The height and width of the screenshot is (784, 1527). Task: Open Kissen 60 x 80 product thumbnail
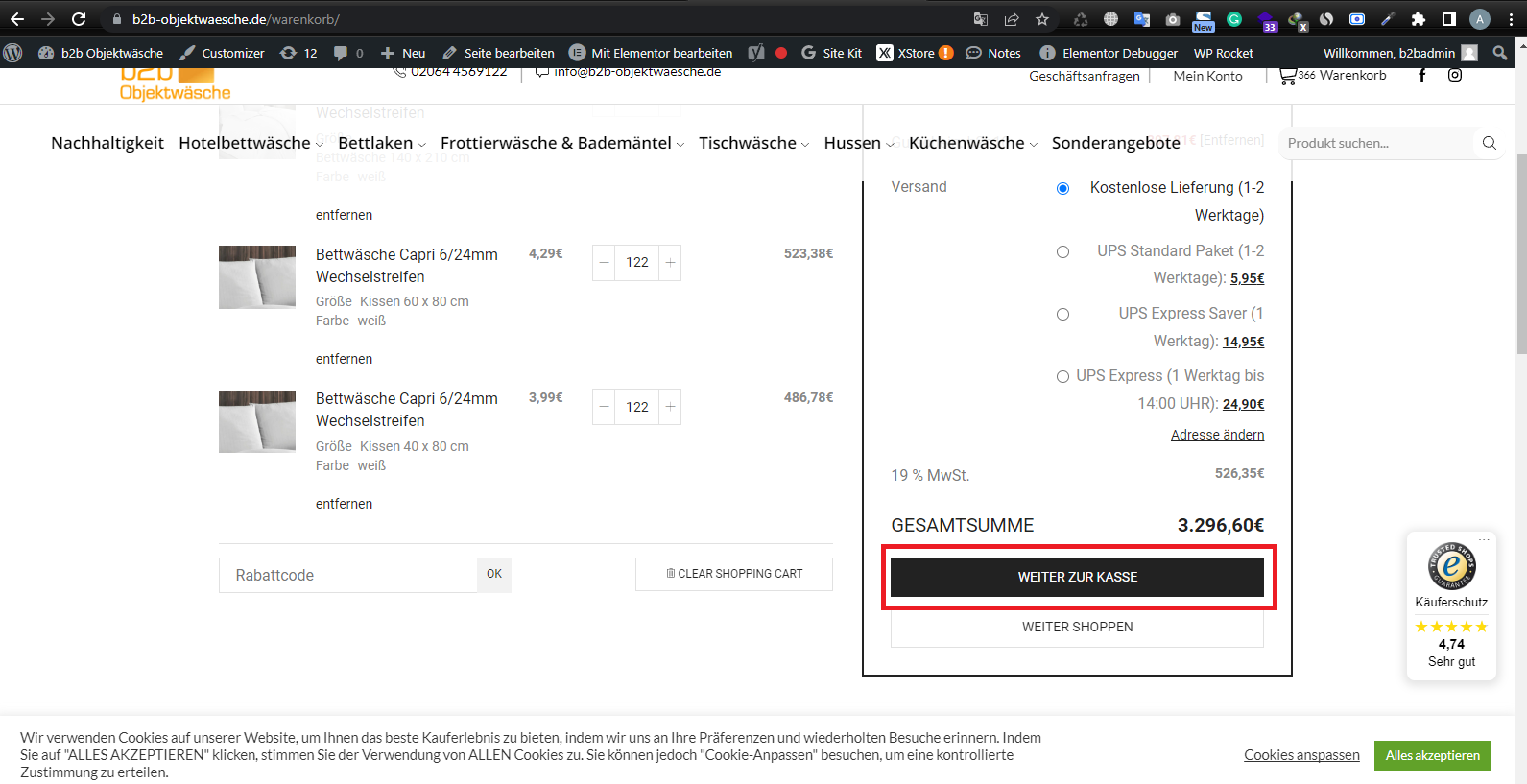coord(257,277)
